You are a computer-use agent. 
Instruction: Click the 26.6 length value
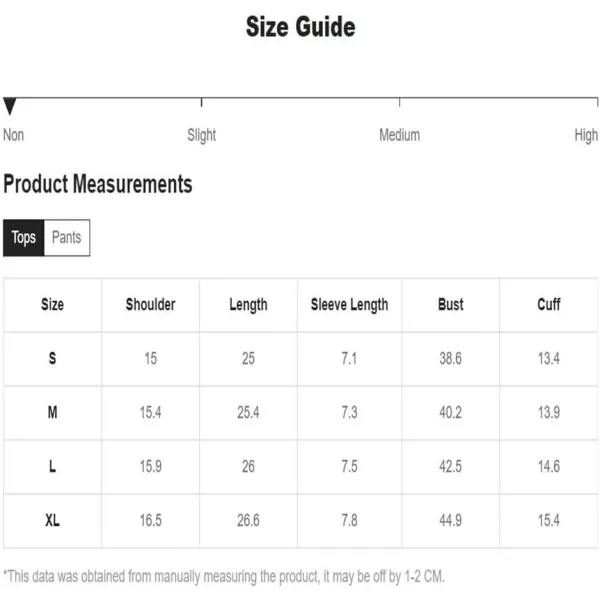tap(248, 520)
